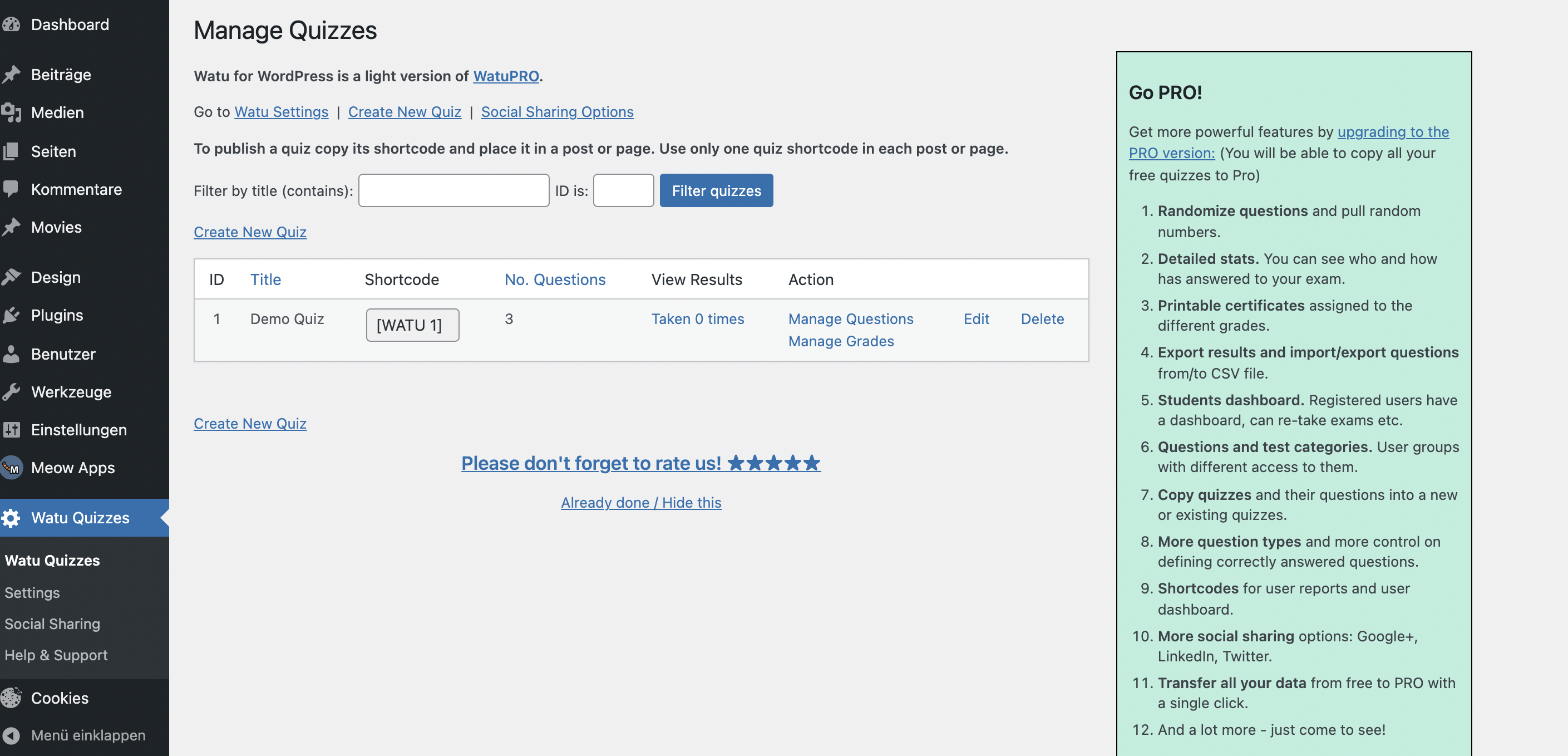Viewport: 1568px width, 756px height.
Task: Click the Dashboard gauge icon
Action: point(12,24)
